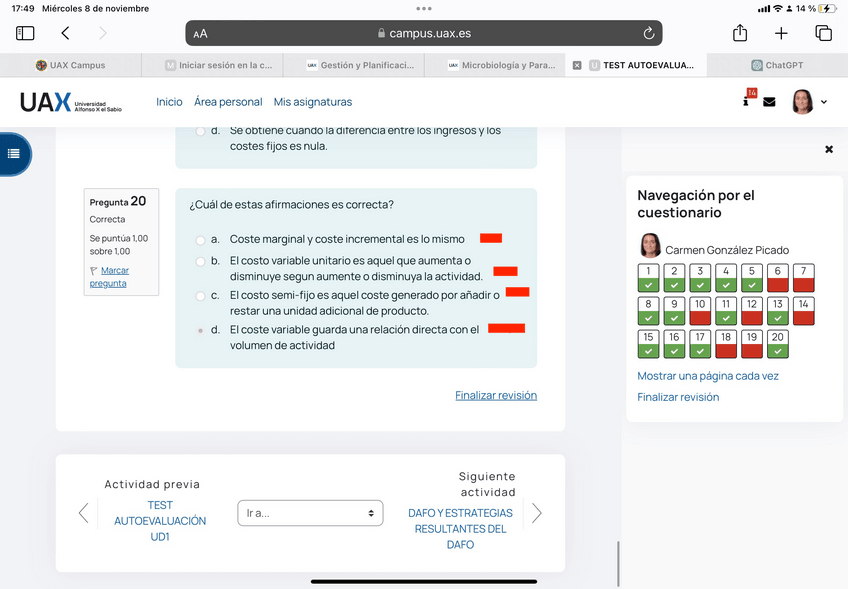
Task: Switch to the UAX Campus tab
Action: (71, 65)
